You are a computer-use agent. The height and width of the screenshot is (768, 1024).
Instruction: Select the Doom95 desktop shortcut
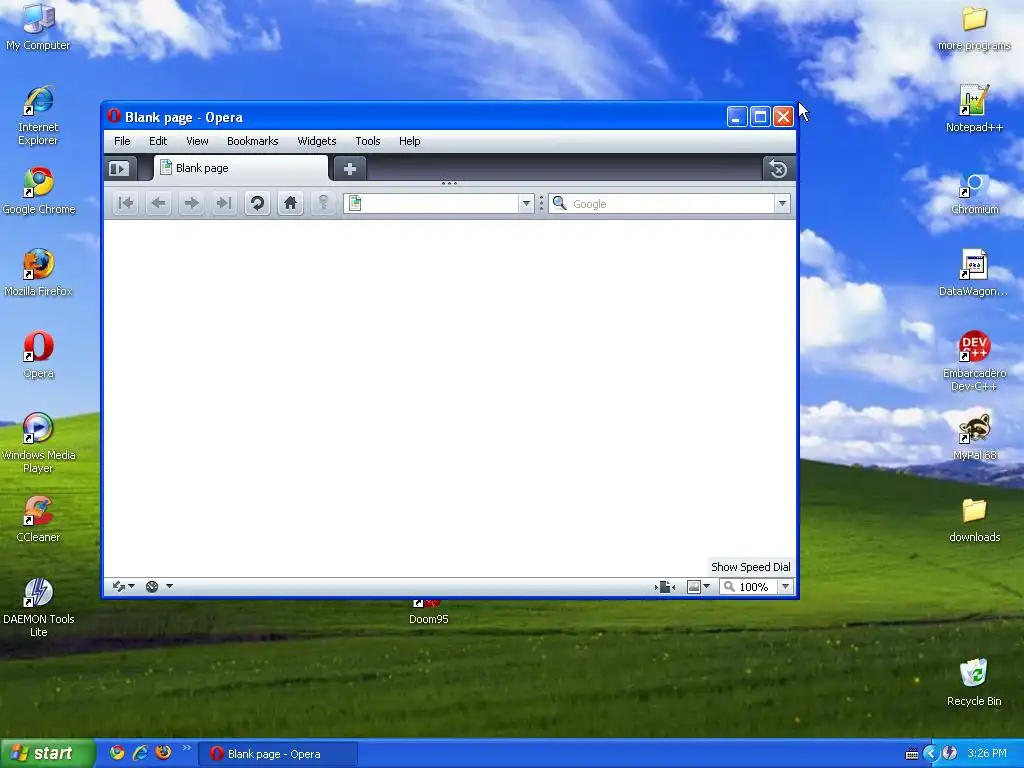(x=428, y=613)
